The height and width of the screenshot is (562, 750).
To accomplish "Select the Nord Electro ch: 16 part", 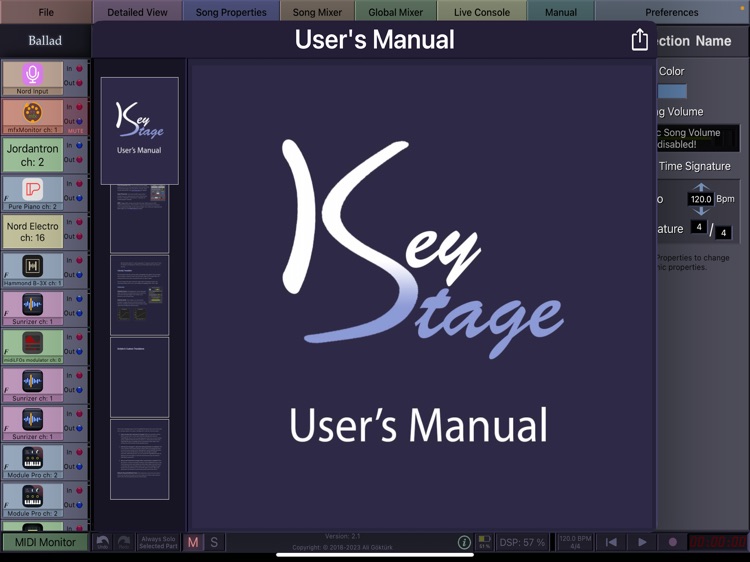I will click(33, 231).
